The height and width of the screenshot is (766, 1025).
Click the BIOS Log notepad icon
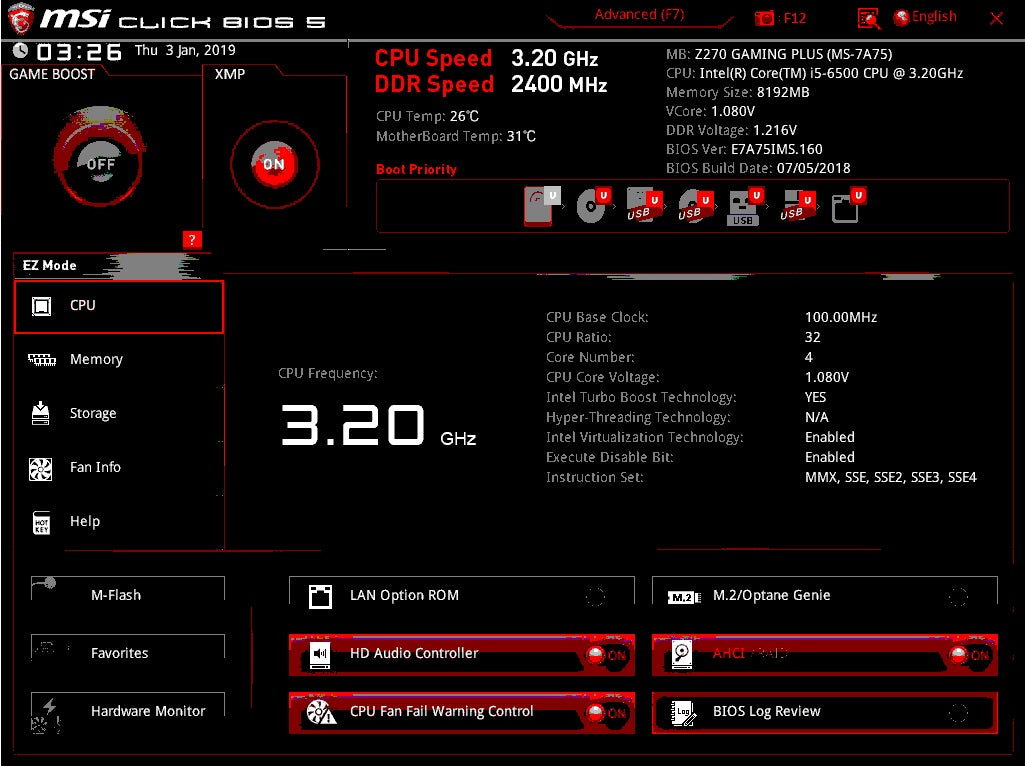683,712
